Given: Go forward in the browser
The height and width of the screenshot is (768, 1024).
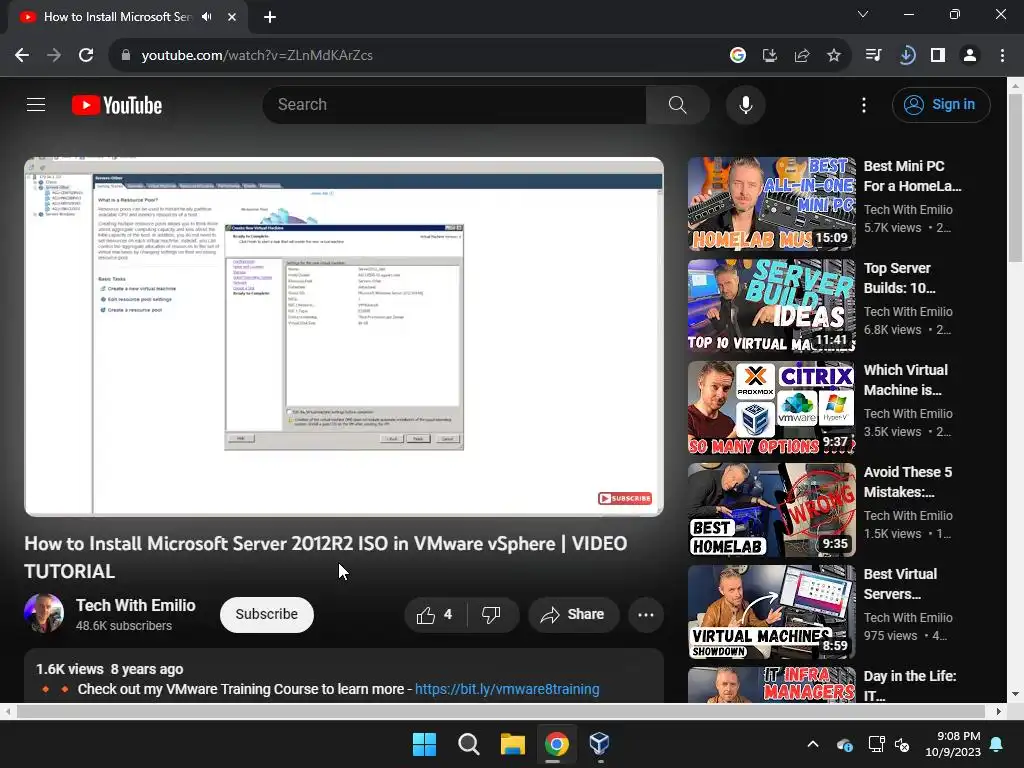Looking at the screenshot, I should click(54, 55).
